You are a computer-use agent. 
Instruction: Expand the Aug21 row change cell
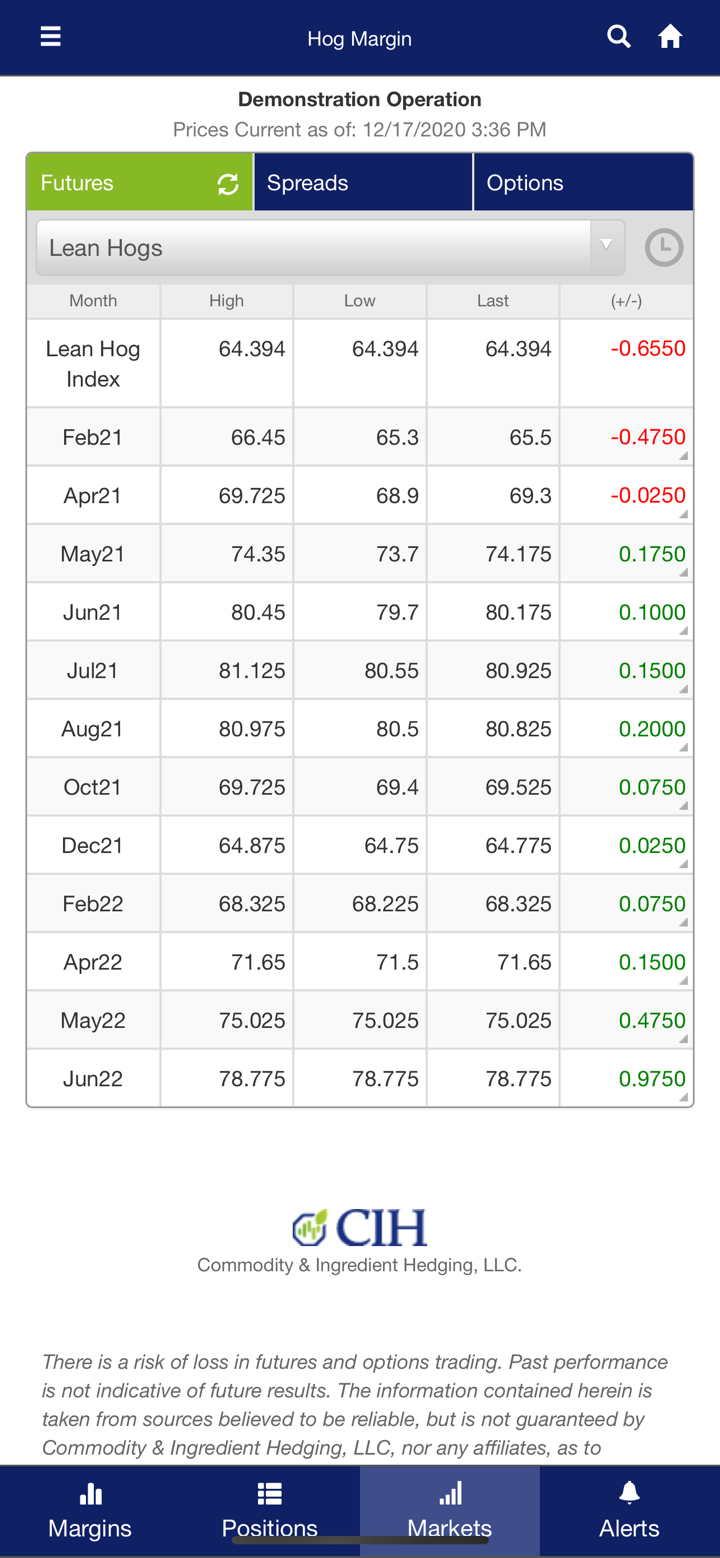626,729
